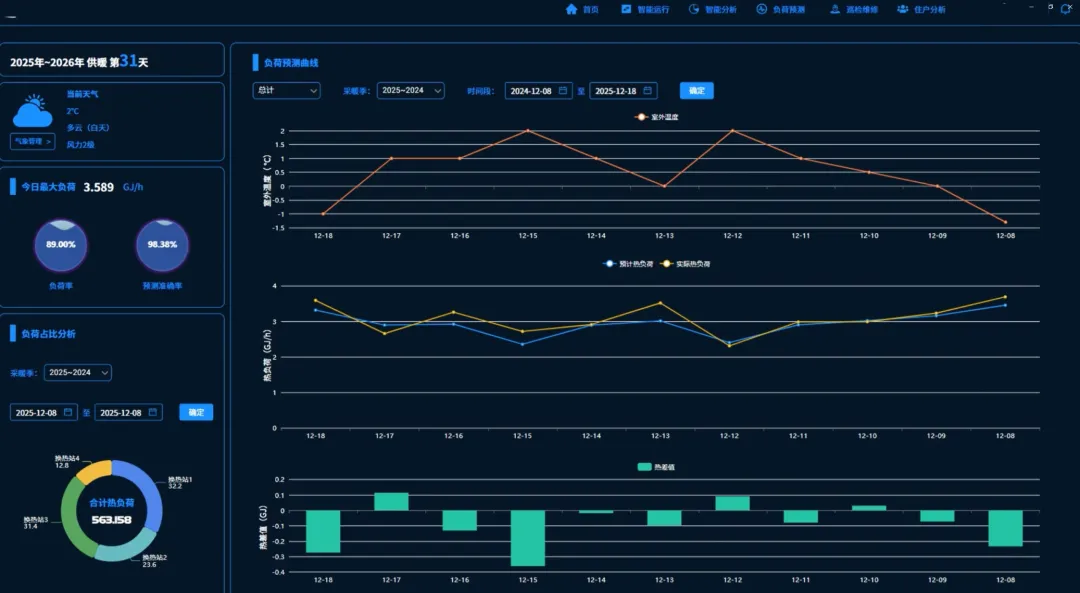Expand the 总计 dropdown
This screenshot has height=593, width=1080.
287,90
